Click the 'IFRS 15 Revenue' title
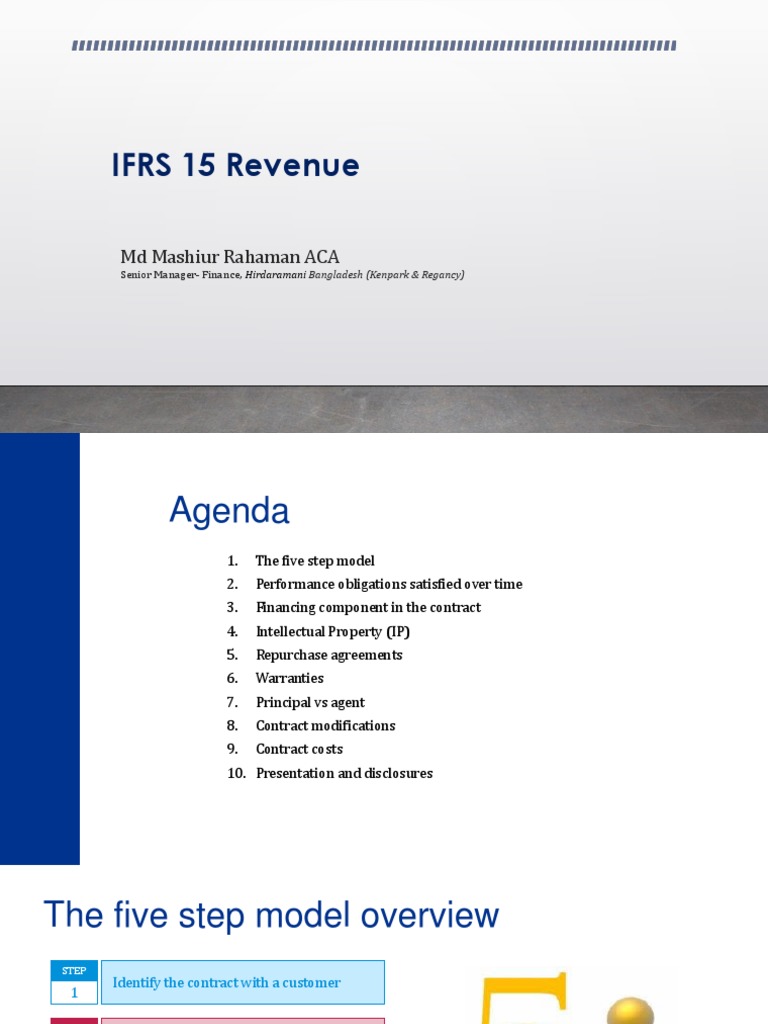 [235, 165]
